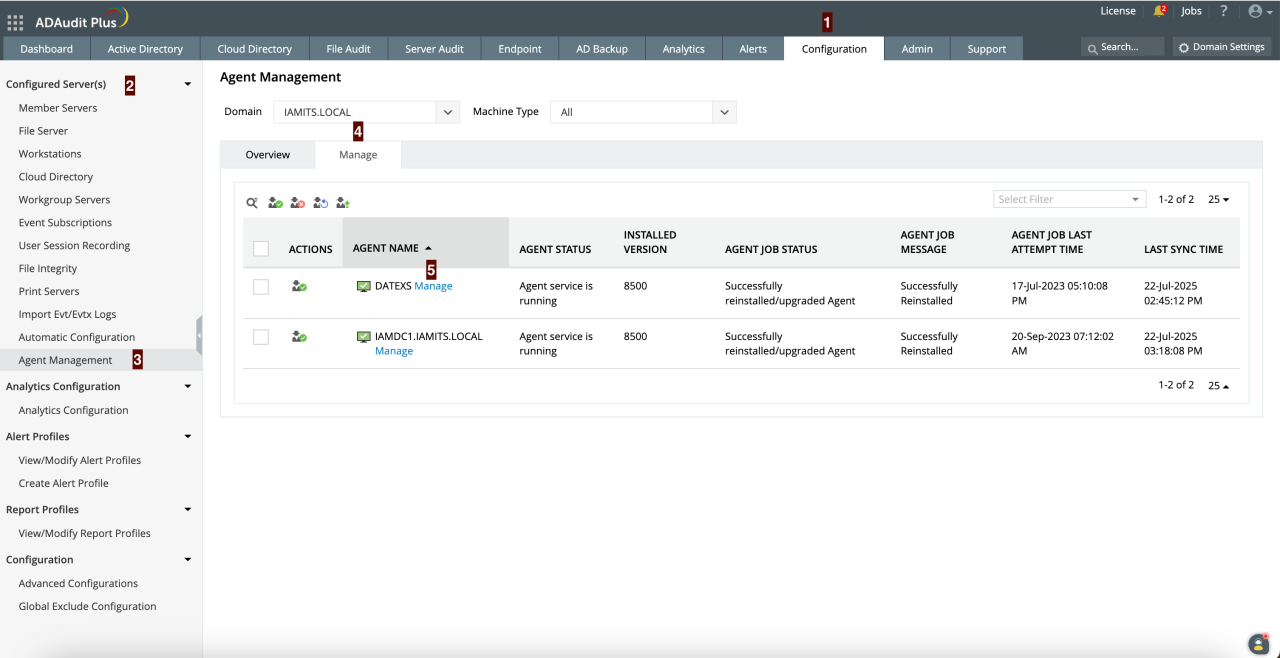This screenshot has width=1280, height=658.
Task: Click the Help question mark icon
Action: [x=1222, y=11]
